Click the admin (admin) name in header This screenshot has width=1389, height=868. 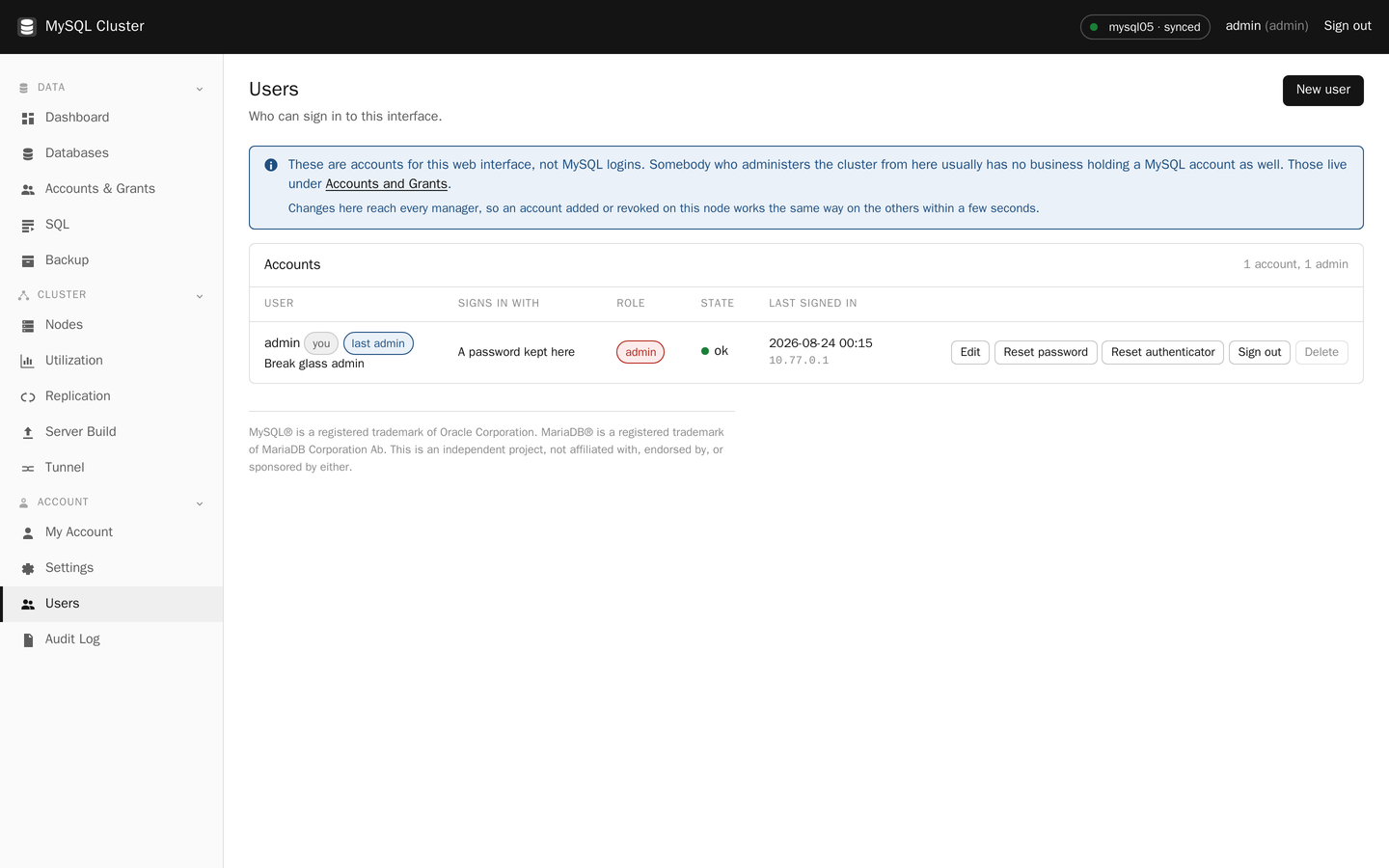click(x=1266, y=26)
